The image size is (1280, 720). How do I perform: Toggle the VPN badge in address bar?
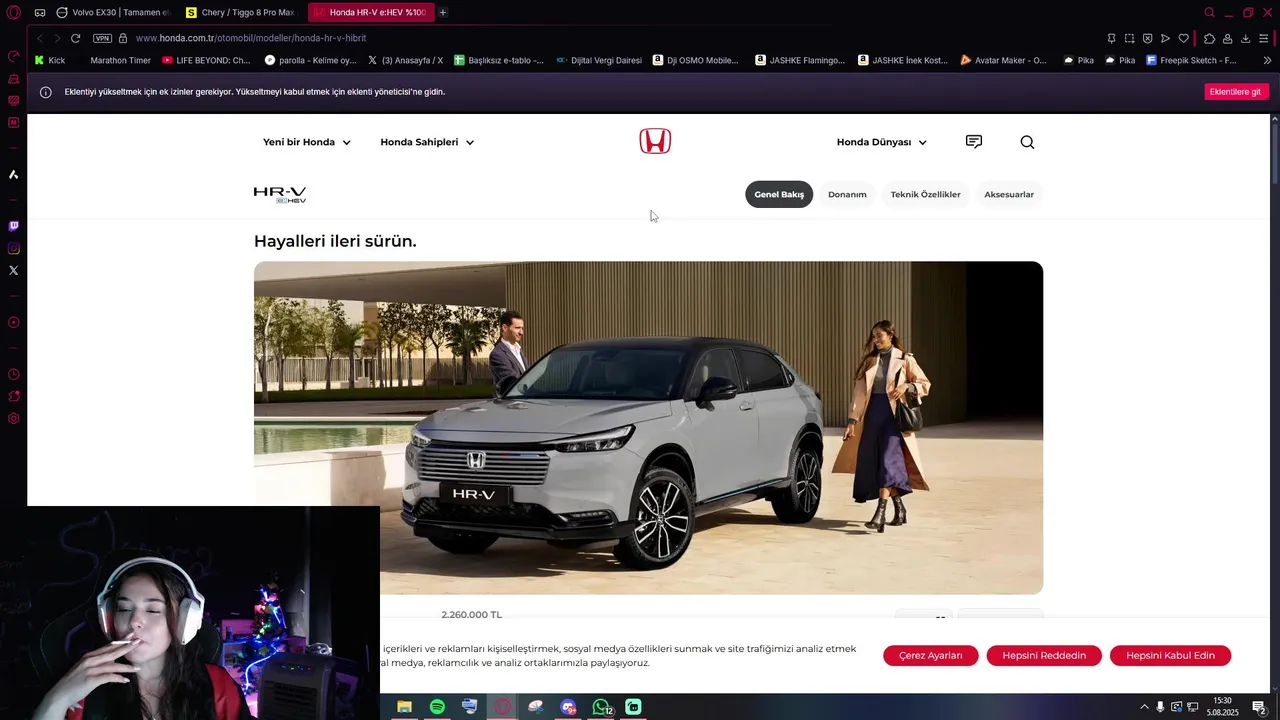tap(102, 38)
